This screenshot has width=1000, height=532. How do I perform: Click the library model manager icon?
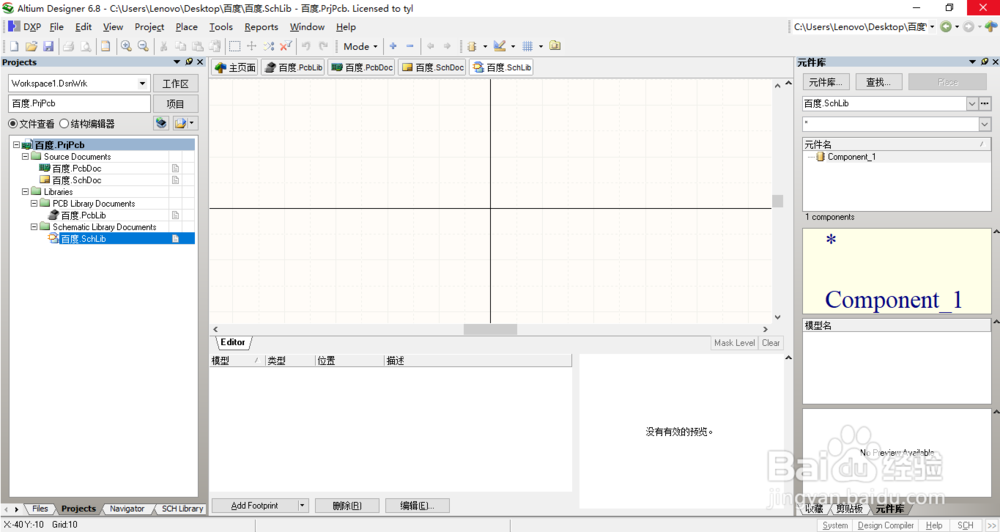pyautogui.click(x=555, y=46)
